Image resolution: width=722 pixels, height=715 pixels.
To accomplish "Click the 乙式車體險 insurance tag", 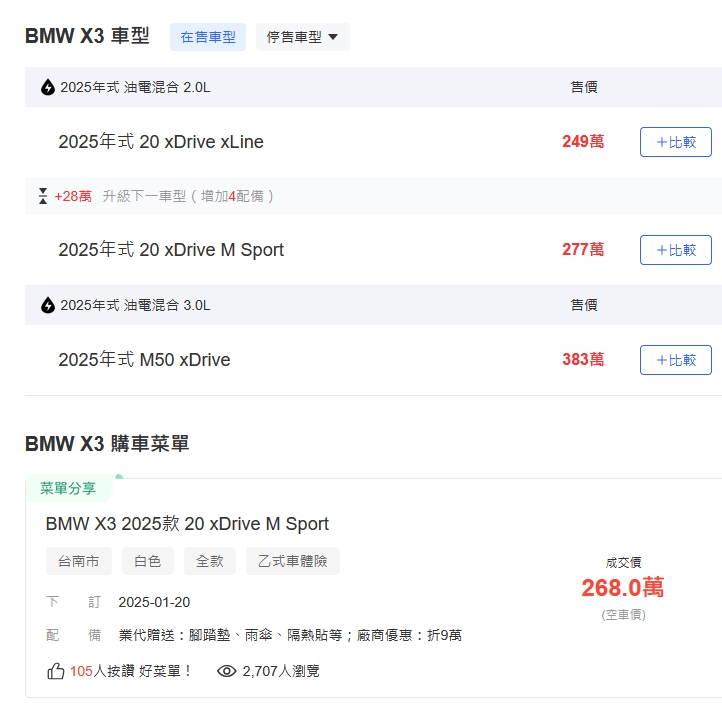I will click(293, 561).
